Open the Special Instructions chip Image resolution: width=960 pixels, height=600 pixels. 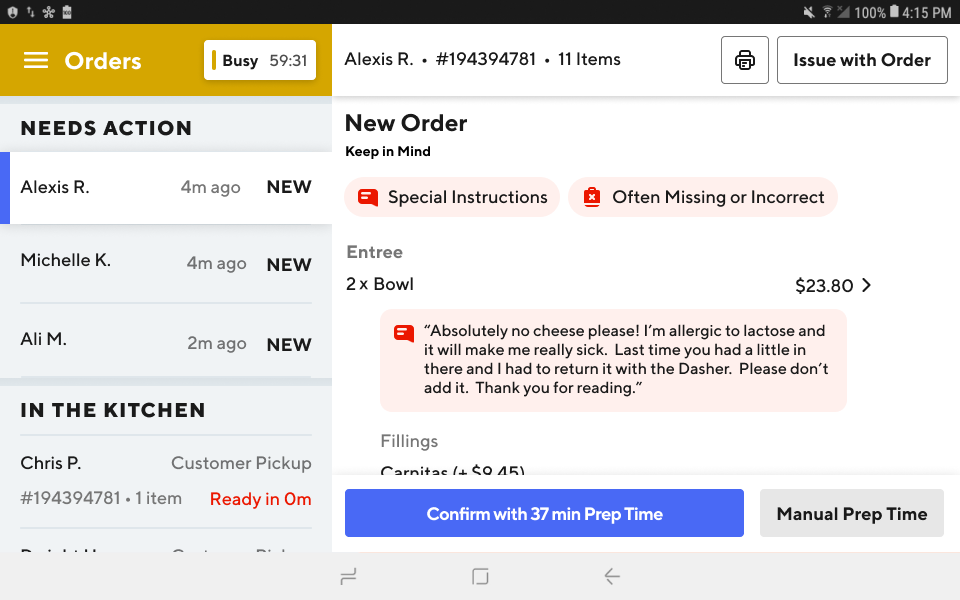tap(451, 197)
